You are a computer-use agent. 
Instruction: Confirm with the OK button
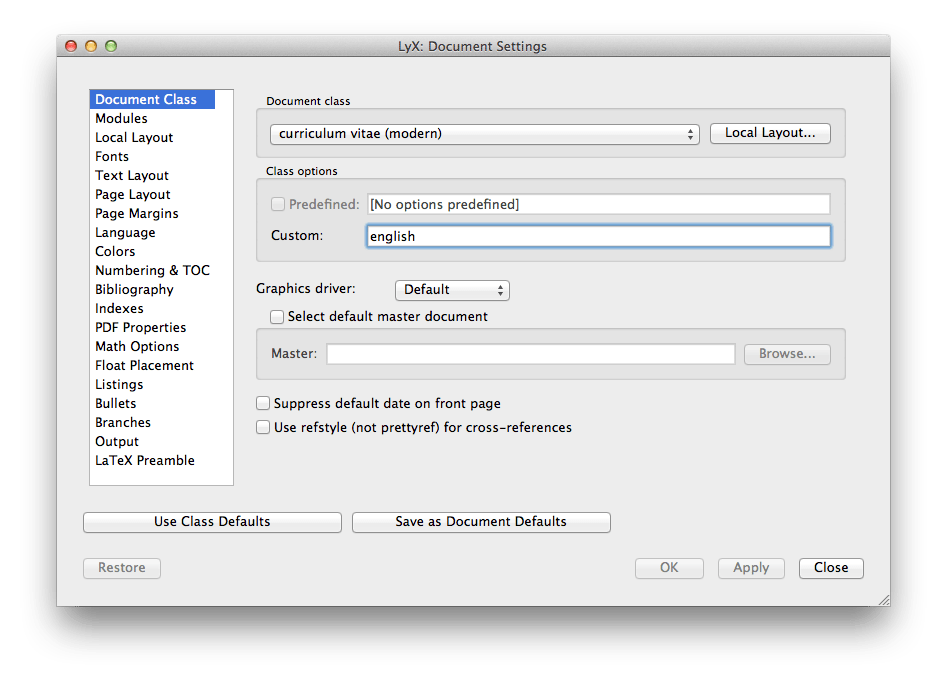pyautogui.click(x=669, y=568)
